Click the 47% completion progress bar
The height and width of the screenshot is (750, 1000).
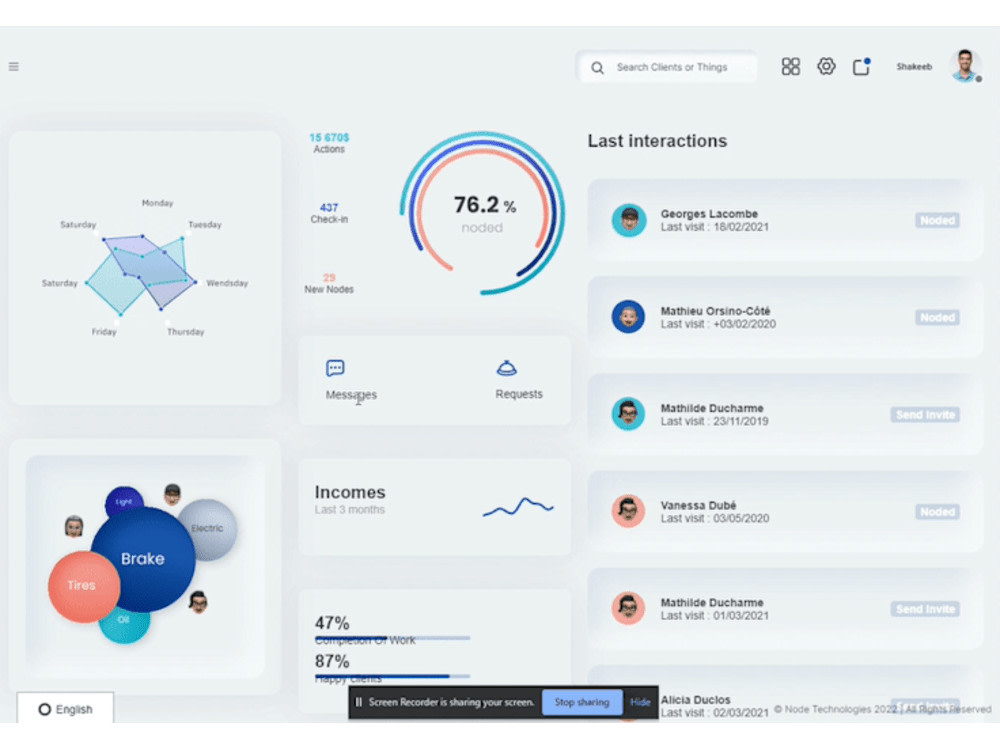(392, 638)
